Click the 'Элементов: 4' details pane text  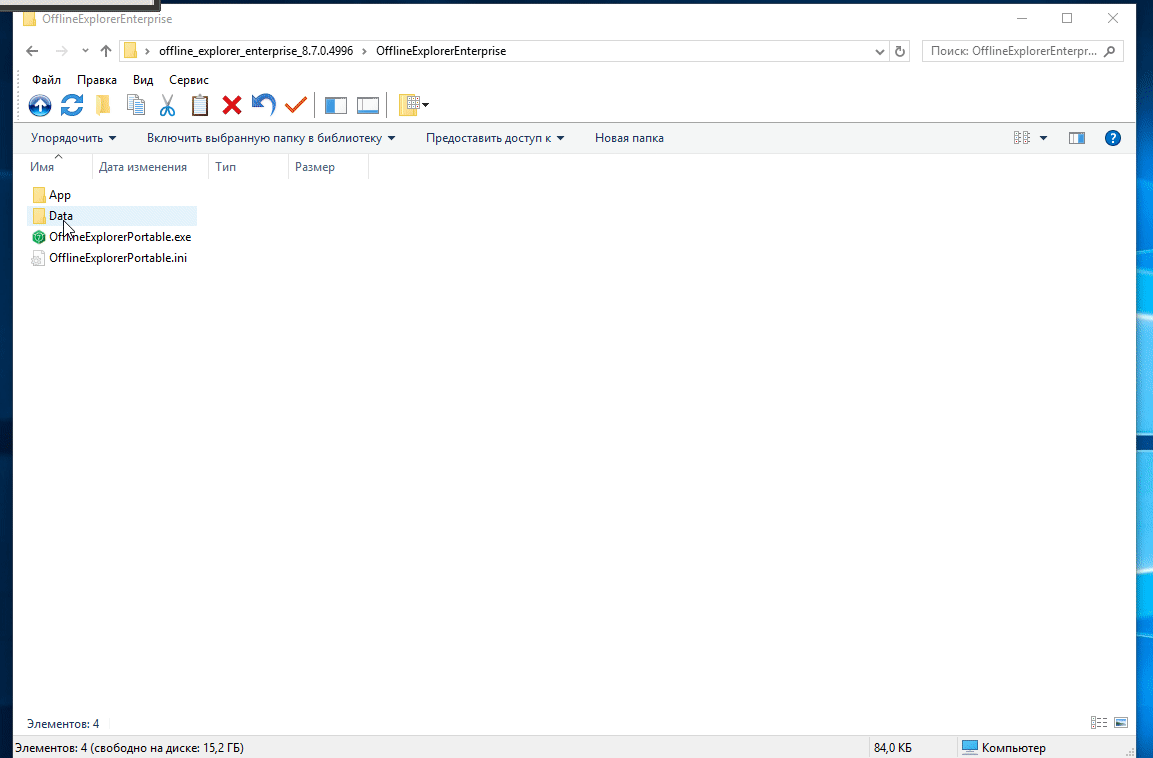(x=63, y=724)
